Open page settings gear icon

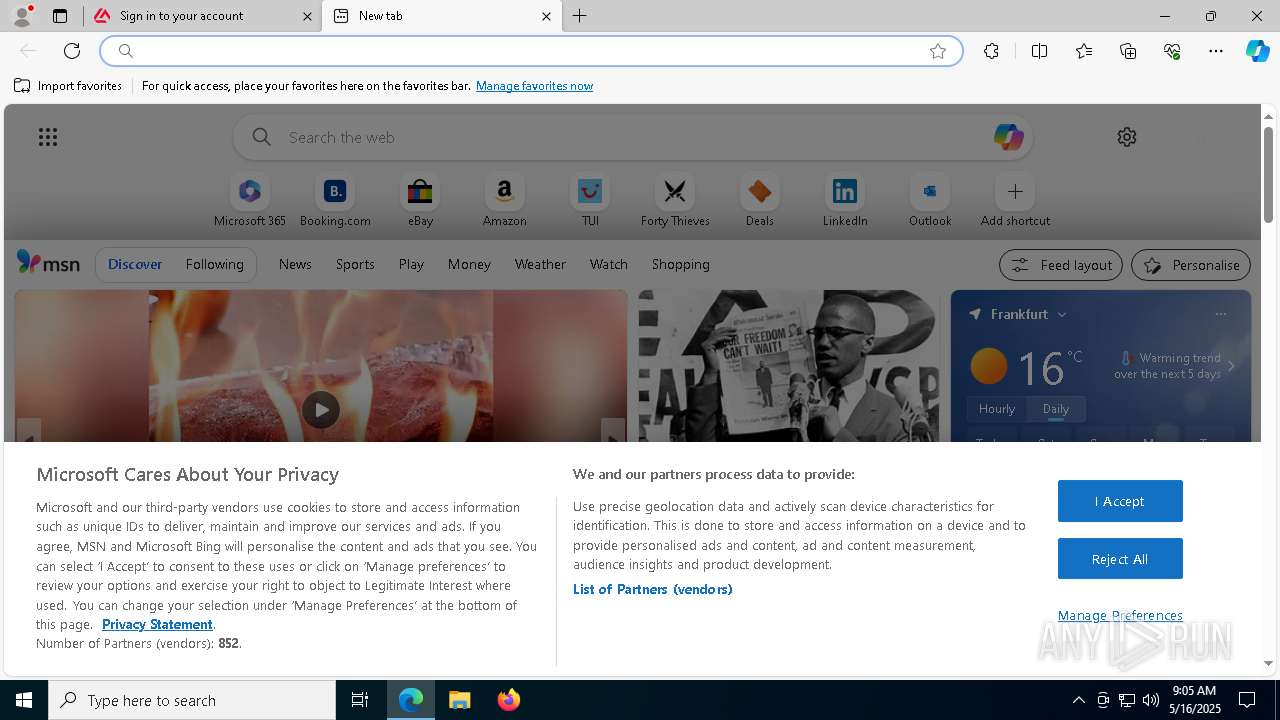[x=1127, y=137]
